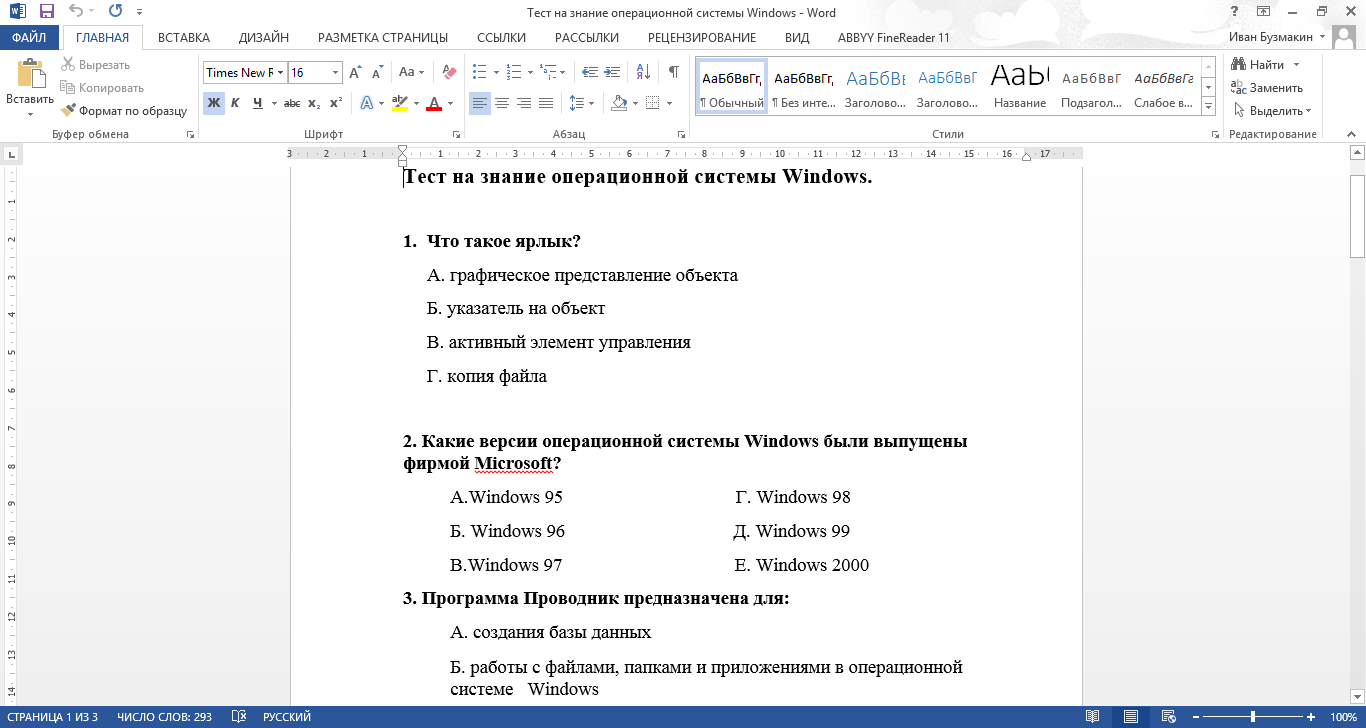
Task: Click the Copy (Копировать) button
Action: [x=102, y=88]
